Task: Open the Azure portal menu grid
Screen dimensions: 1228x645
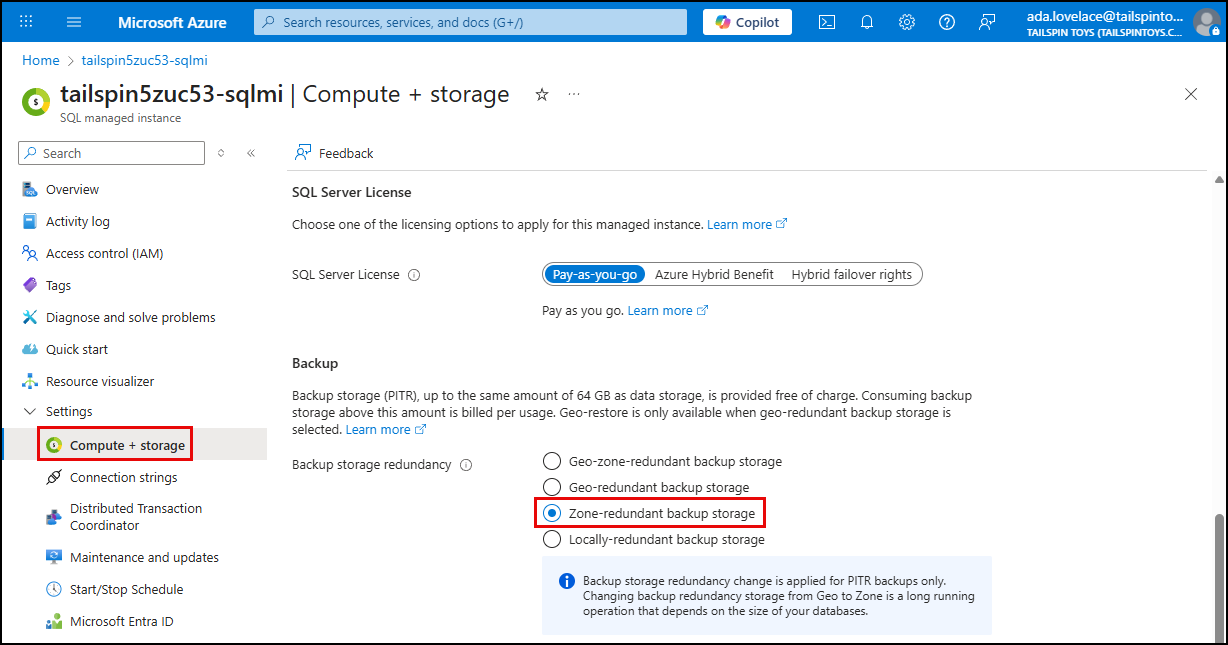Action: click(x=24, y=21)
